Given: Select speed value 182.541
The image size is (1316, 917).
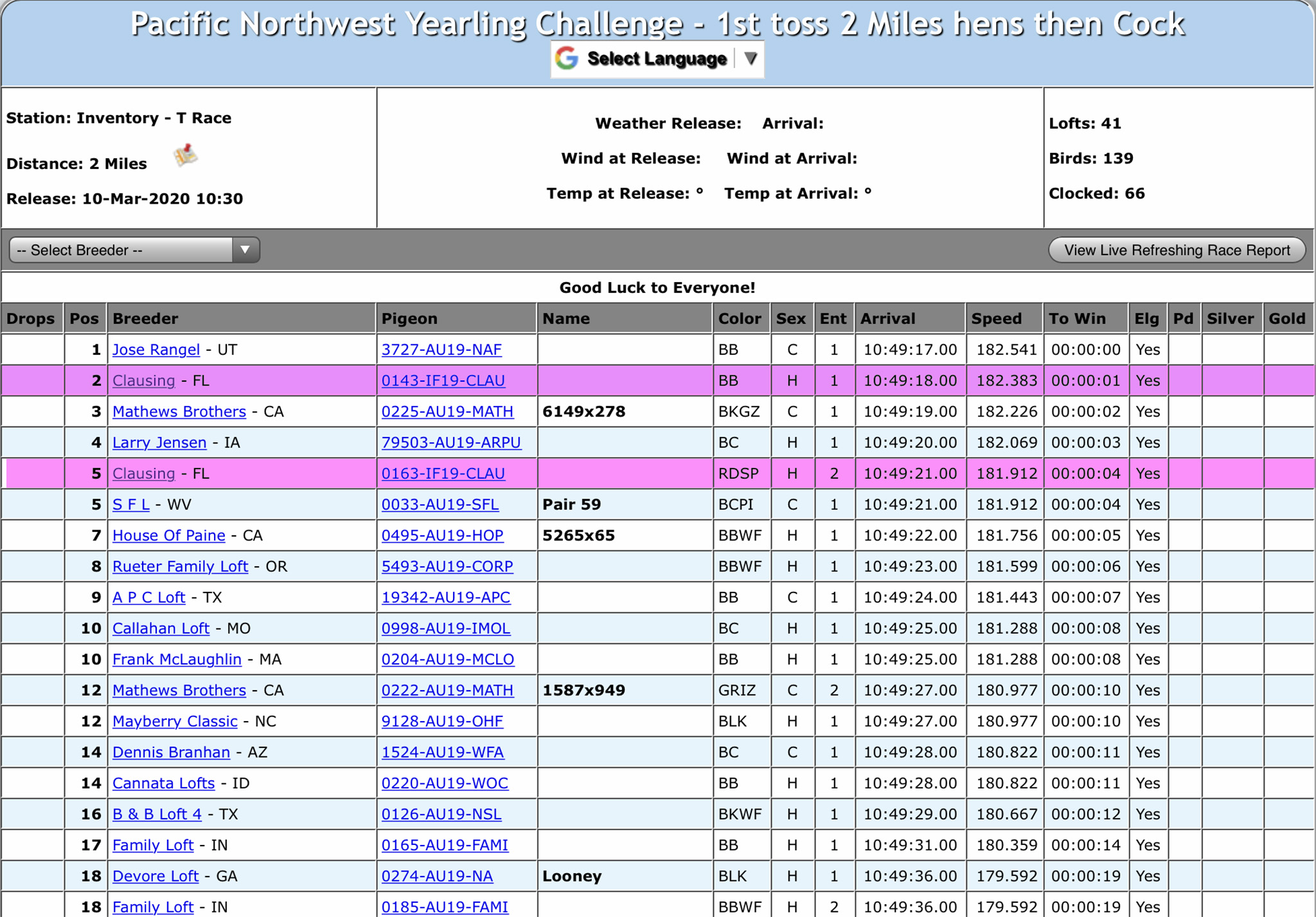Looking at the screenshot, I should pyautogui.click(x=1006, y=350).
